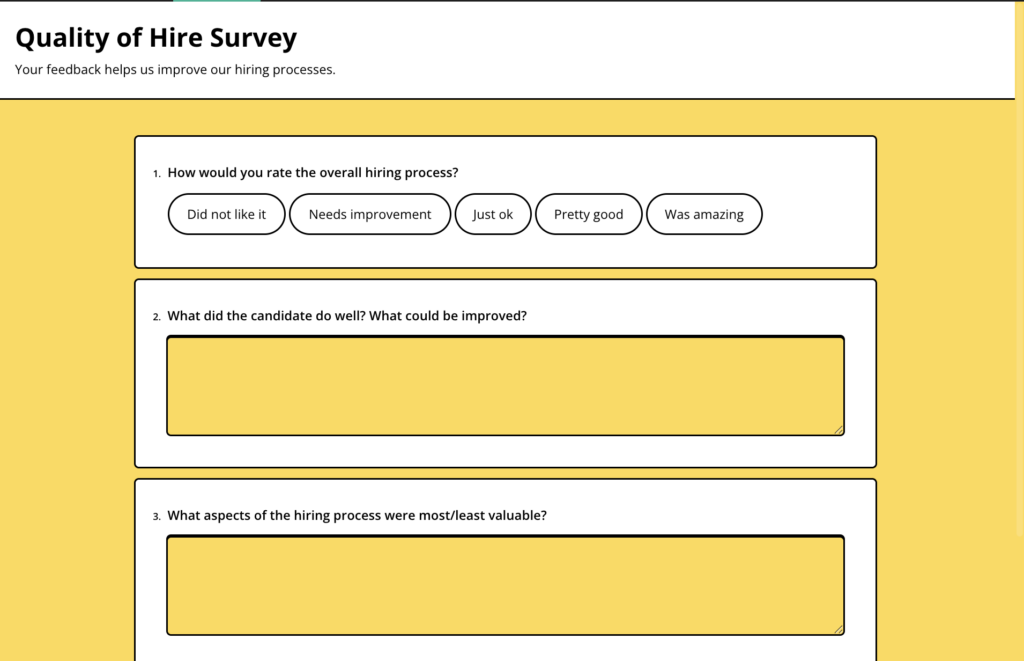Click the feedback subtitle under the survey title

[x=175, y=70]
